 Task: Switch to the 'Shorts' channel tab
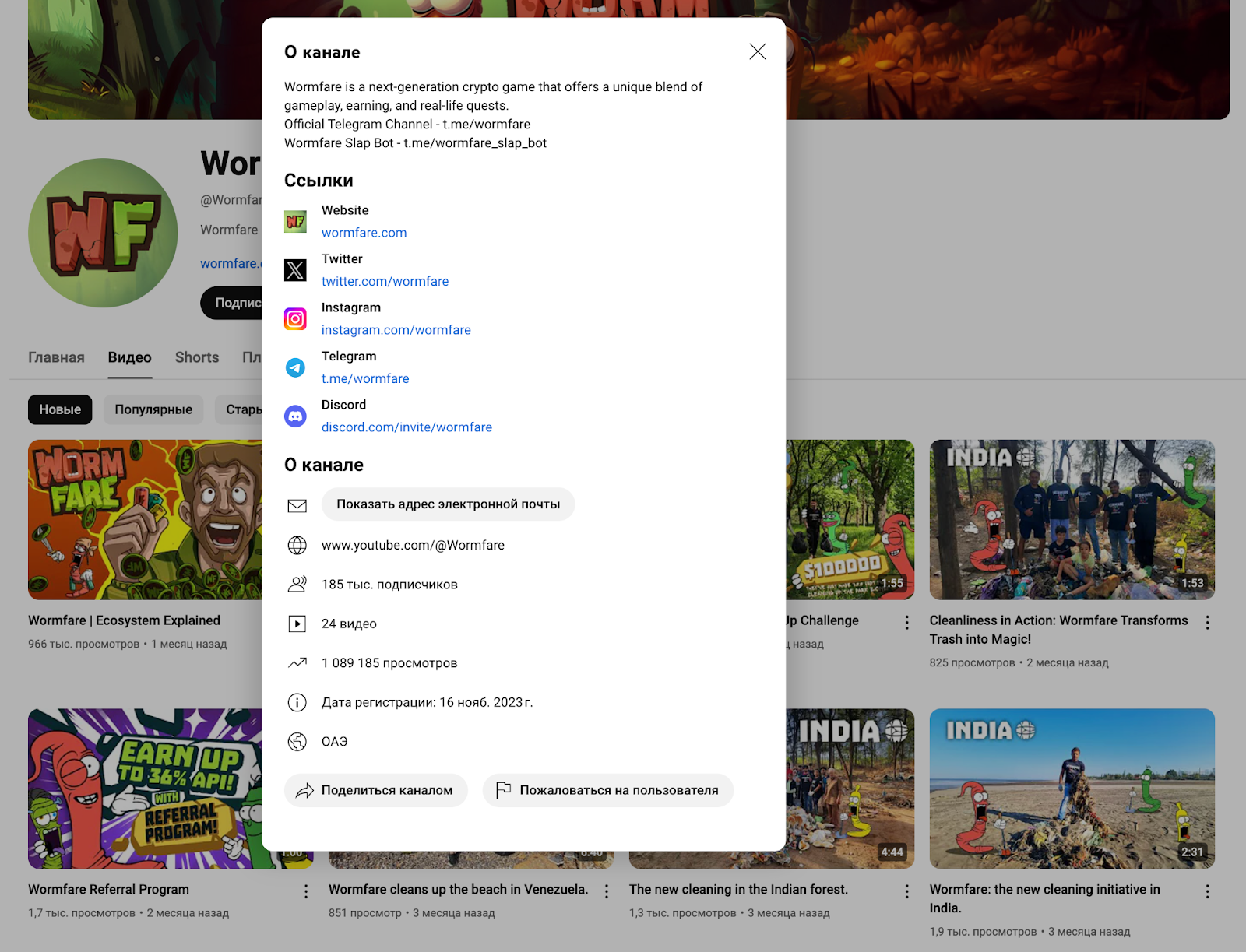197,357
